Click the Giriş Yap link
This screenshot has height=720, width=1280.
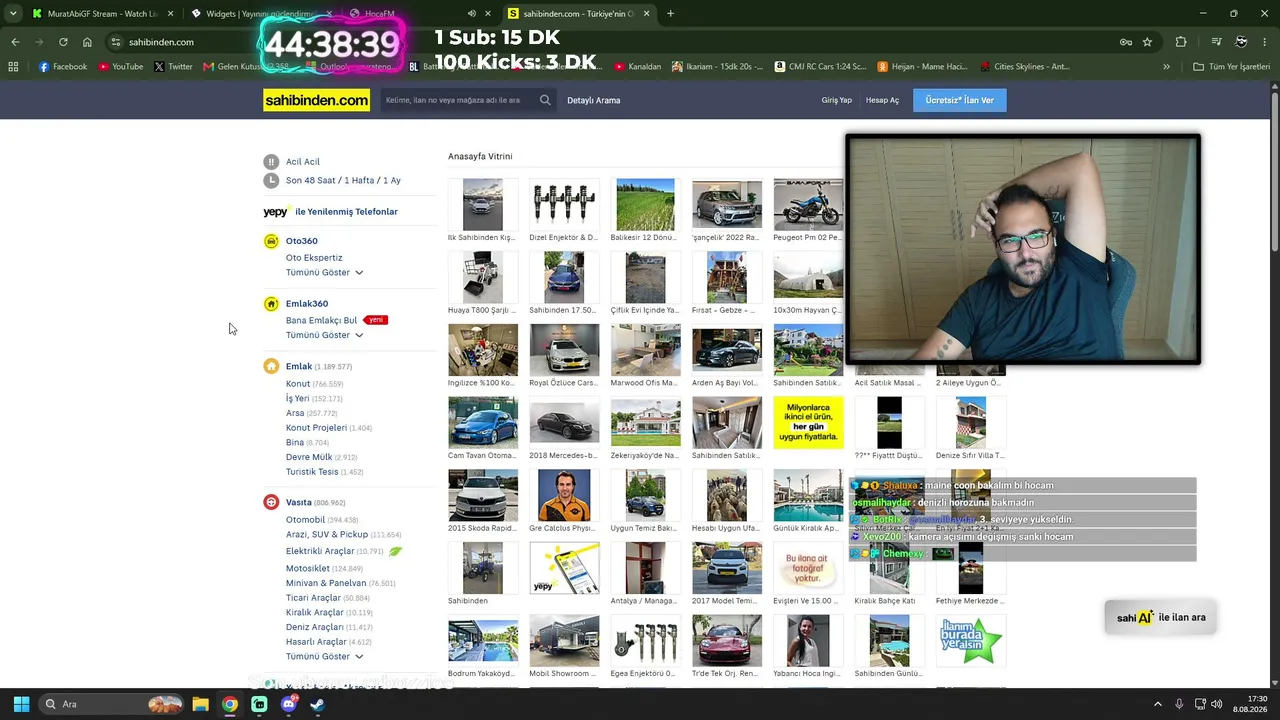[x=837, y=100]
